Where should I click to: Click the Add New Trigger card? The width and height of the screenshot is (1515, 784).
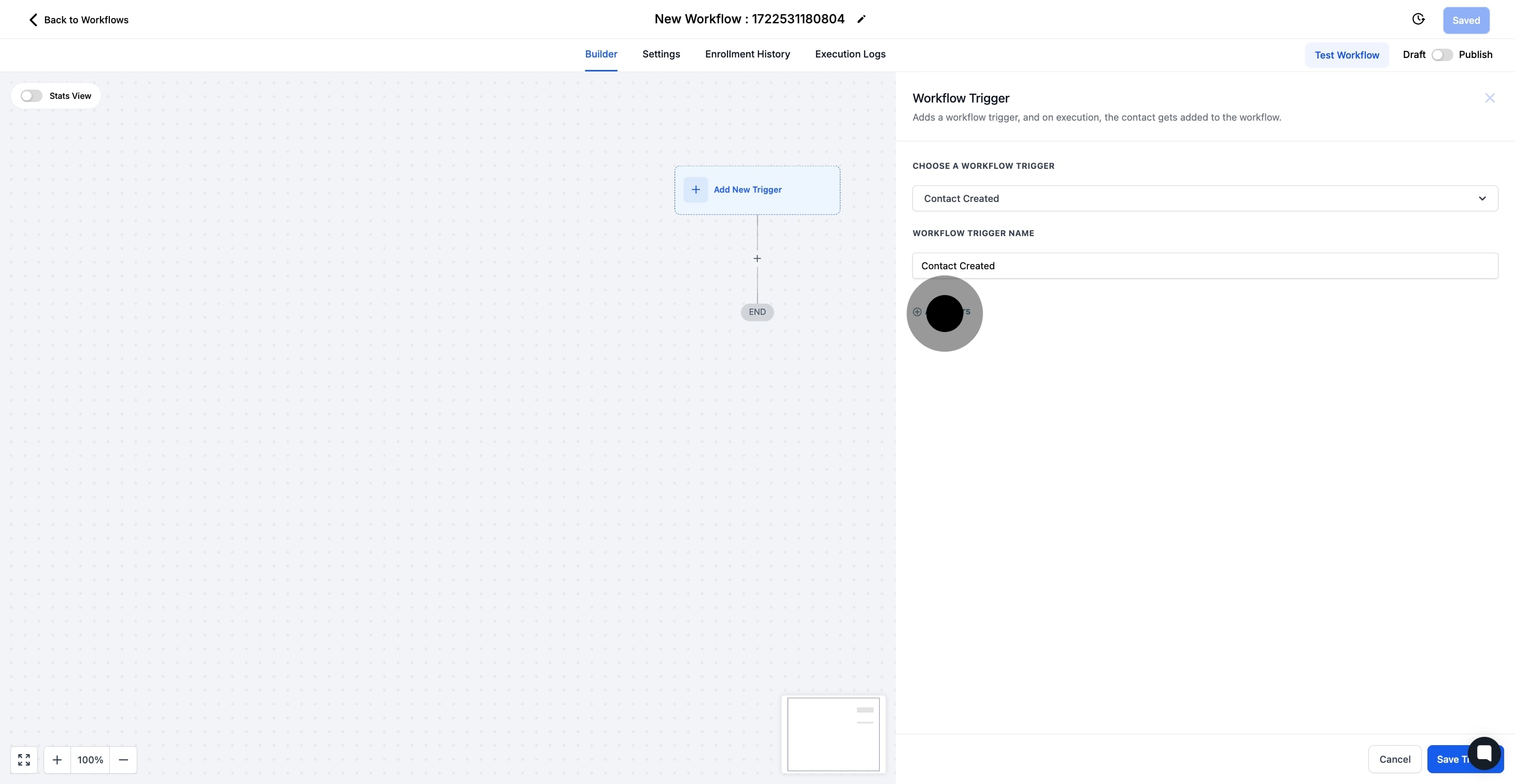(757, 190)
